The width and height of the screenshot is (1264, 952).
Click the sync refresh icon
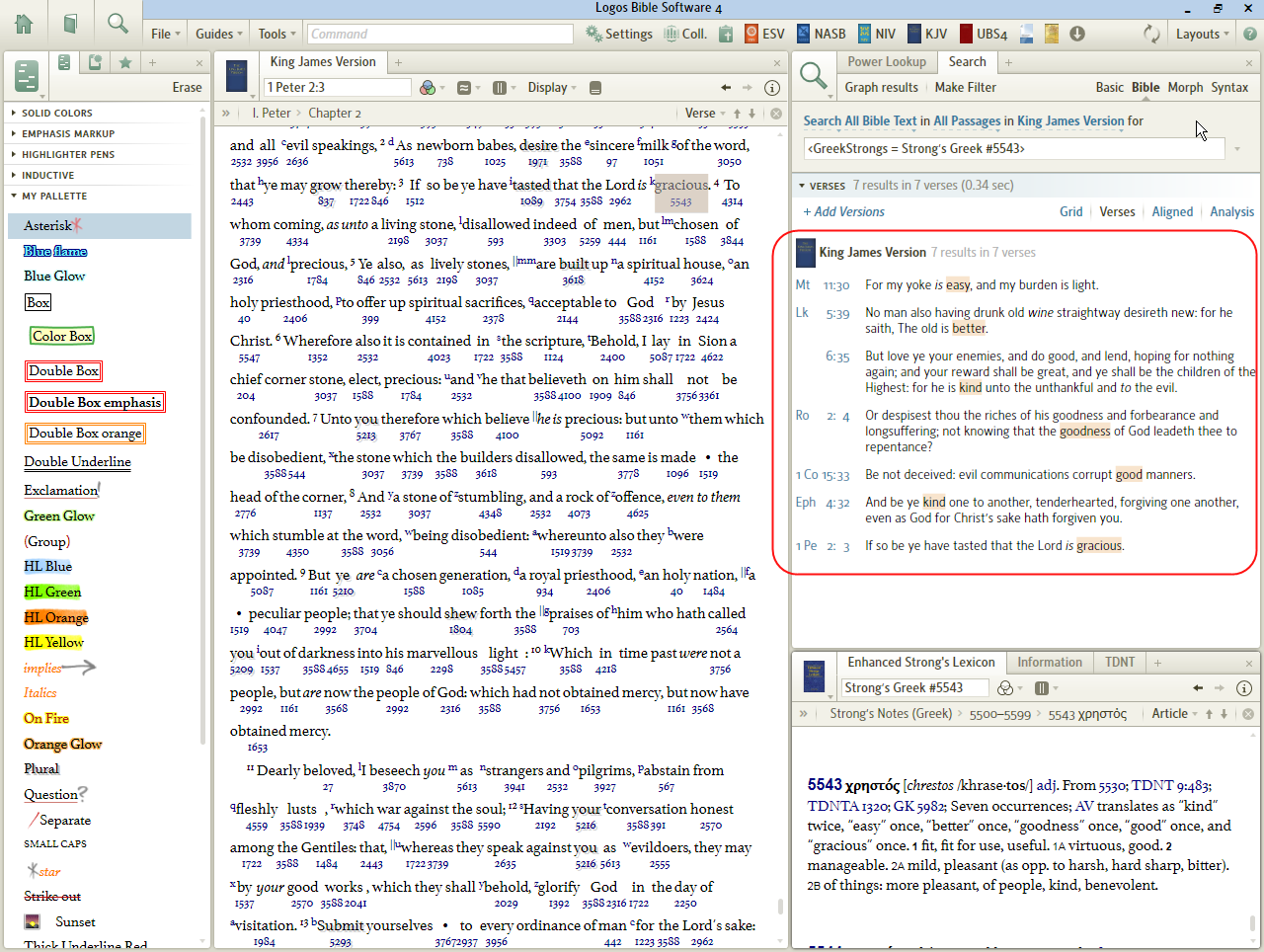1151,34
